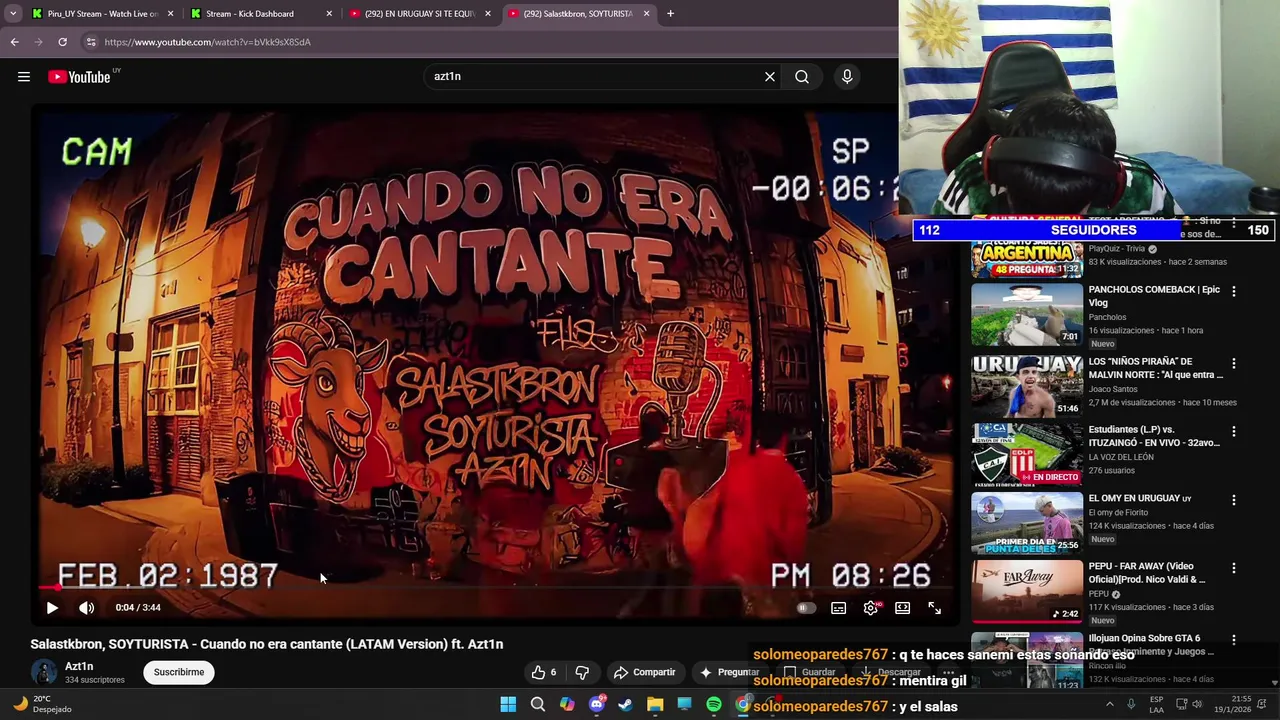Viewport: 1280px width, 720px height.
Task: Dislike the video
Action: point(582,672)
